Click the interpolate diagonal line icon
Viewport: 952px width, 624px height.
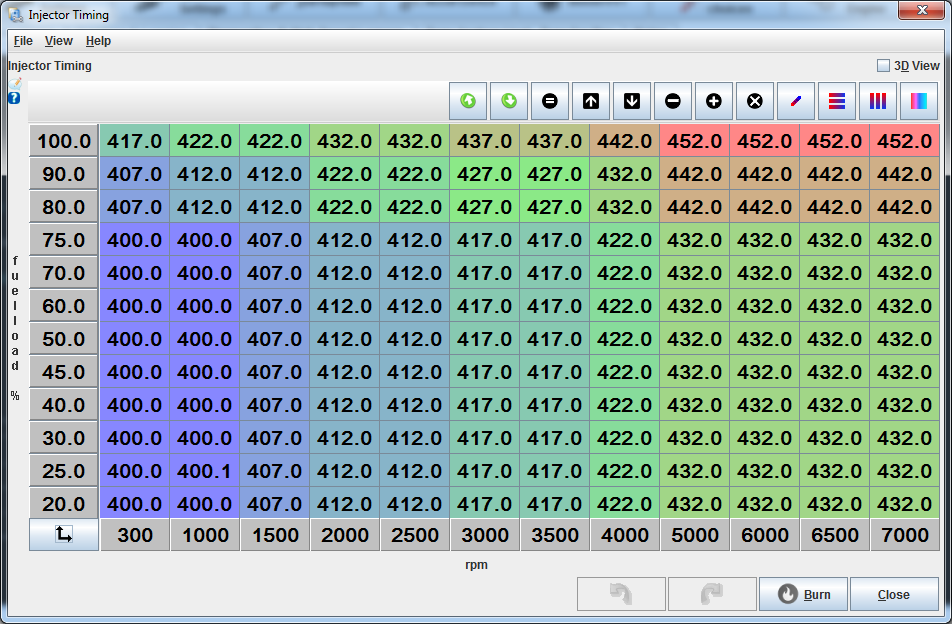coord(795,101)
